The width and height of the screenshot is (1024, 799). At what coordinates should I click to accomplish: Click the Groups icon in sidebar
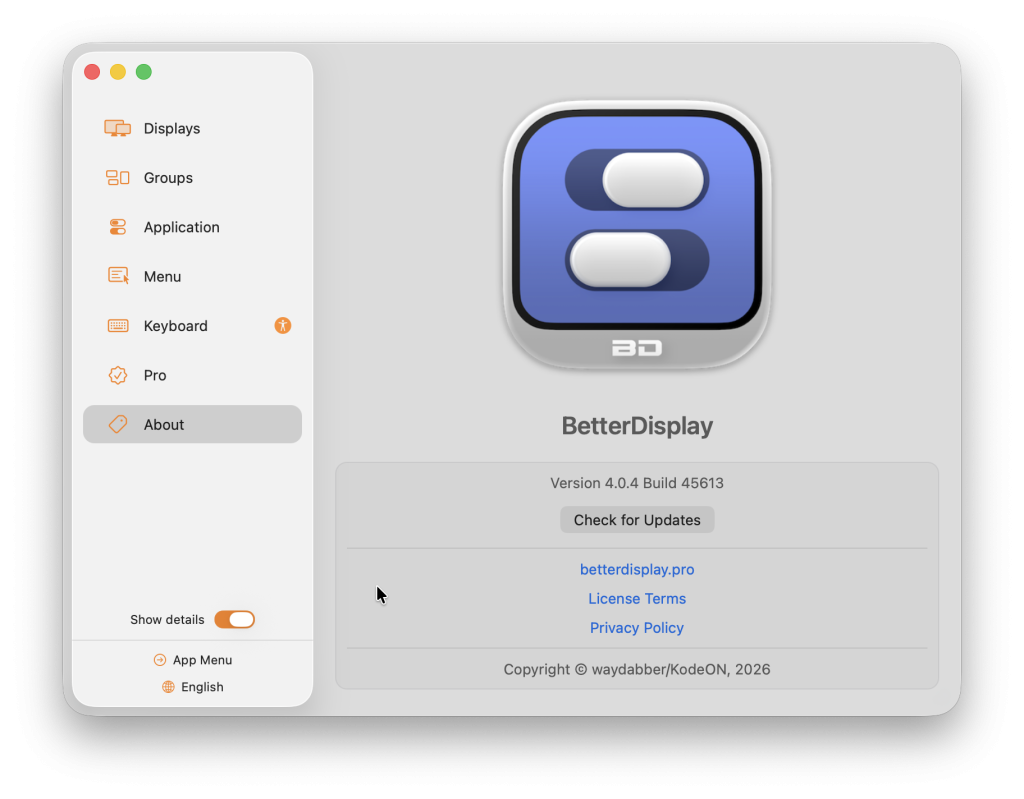pyautogui.click(x=118, y=178)
